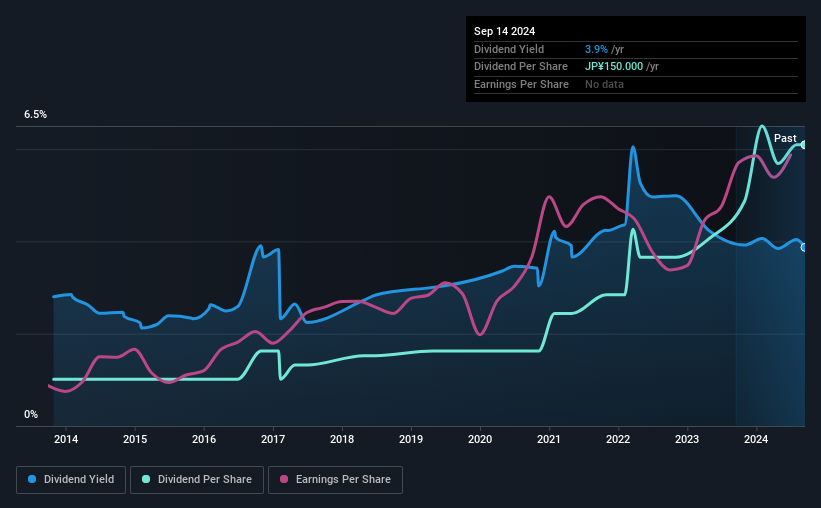Image resolution: width=821 pixels, height=508 pixels.
Task: Click the 2019 x-axis label
Action: click(411, 439)
